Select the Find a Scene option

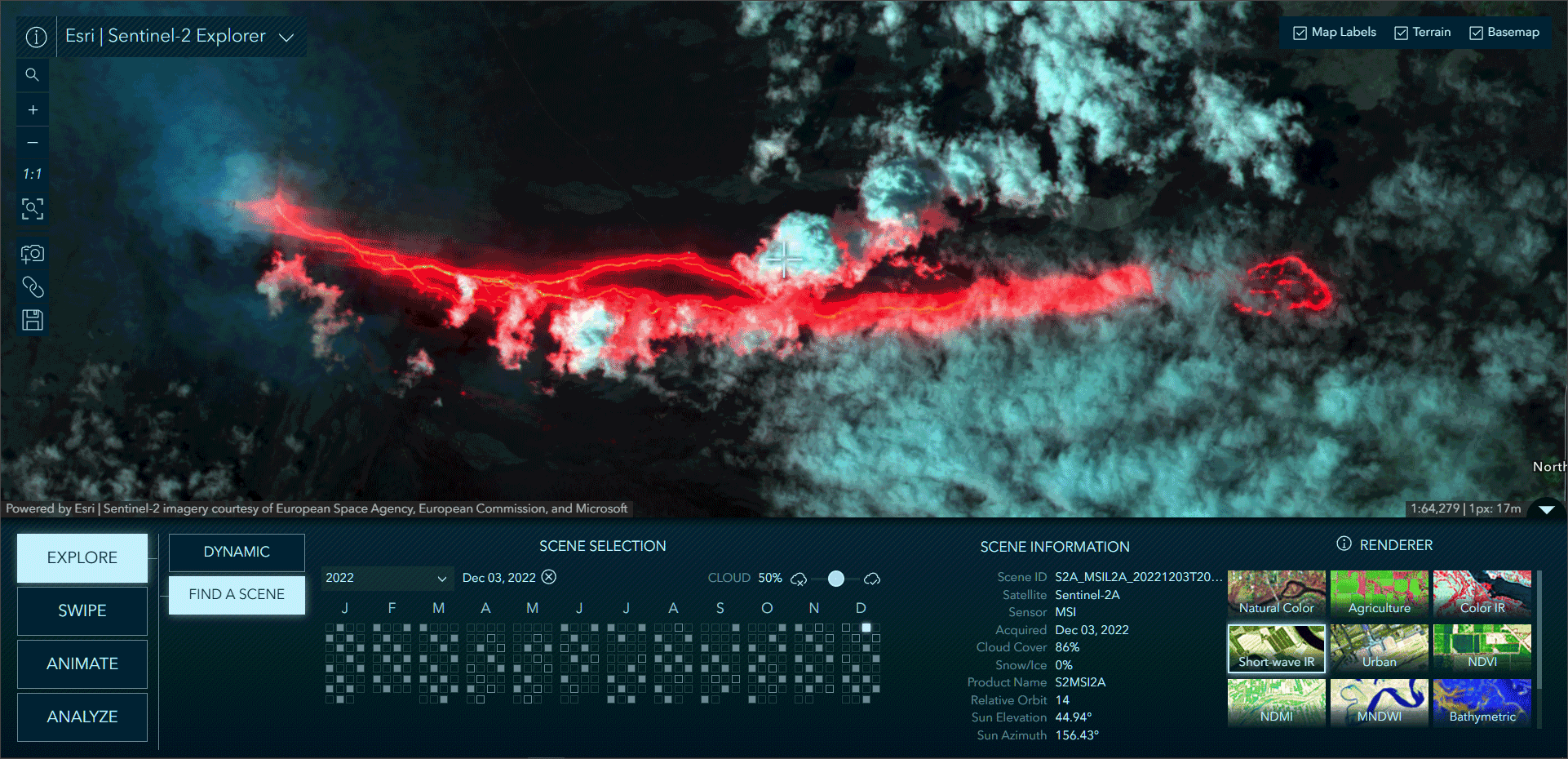point(237,594)
